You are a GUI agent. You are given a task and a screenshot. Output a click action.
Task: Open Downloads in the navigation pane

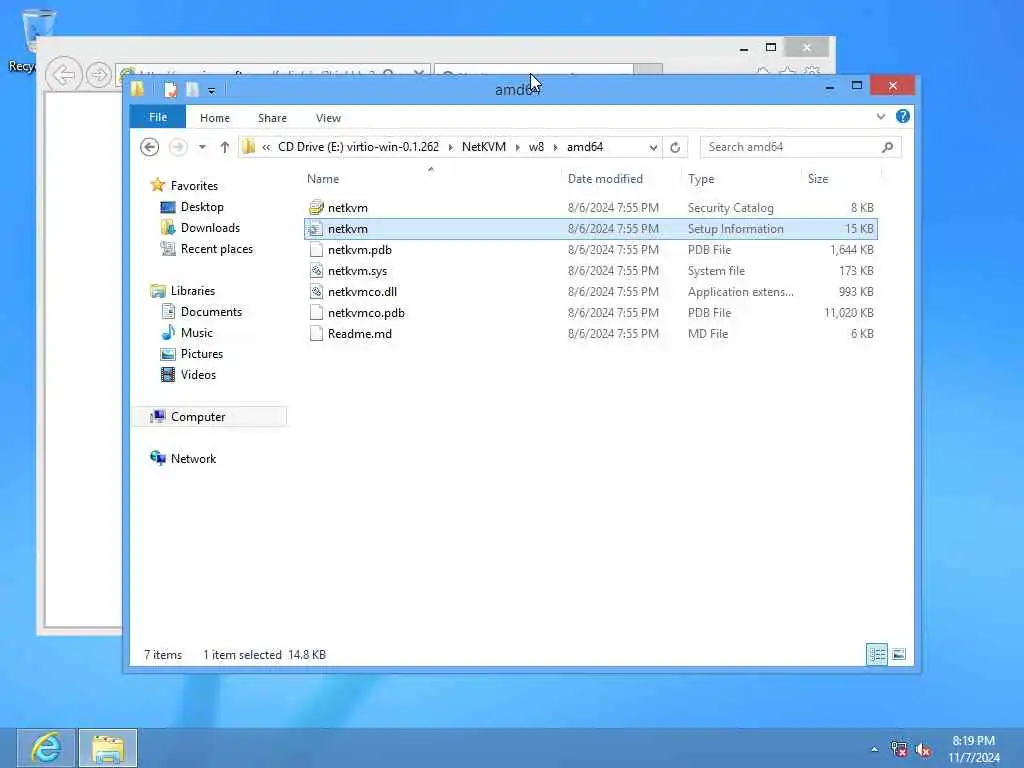coord(210,227)
